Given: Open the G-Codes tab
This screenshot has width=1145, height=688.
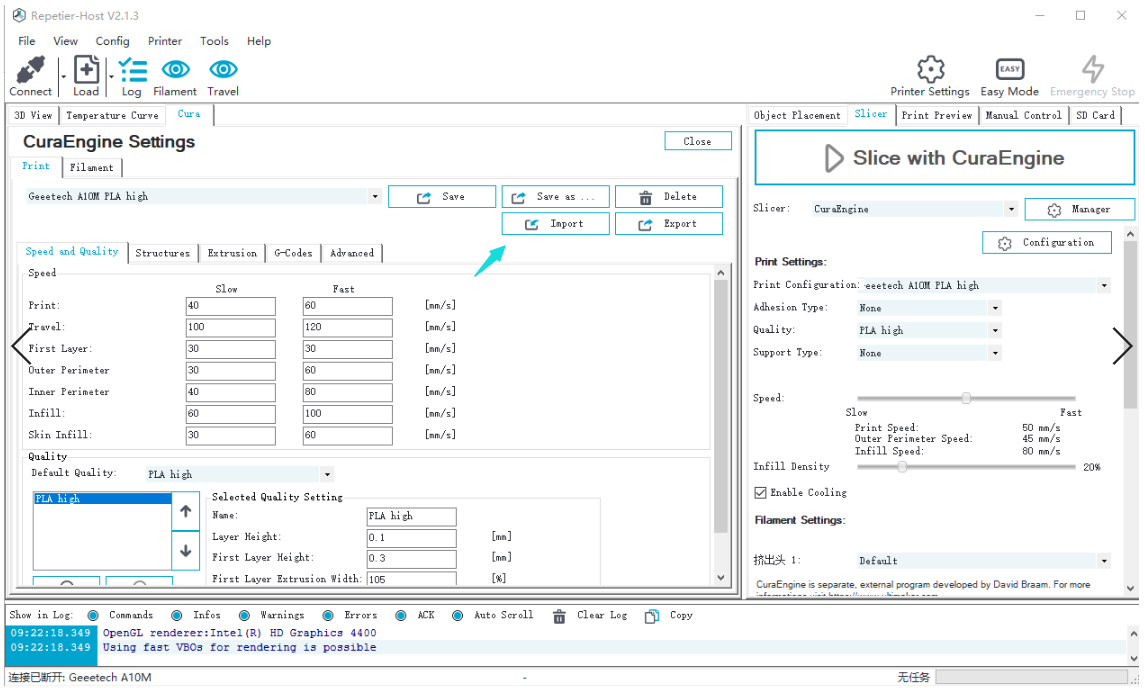Looking at the screenshot, I should coord(294,253).
